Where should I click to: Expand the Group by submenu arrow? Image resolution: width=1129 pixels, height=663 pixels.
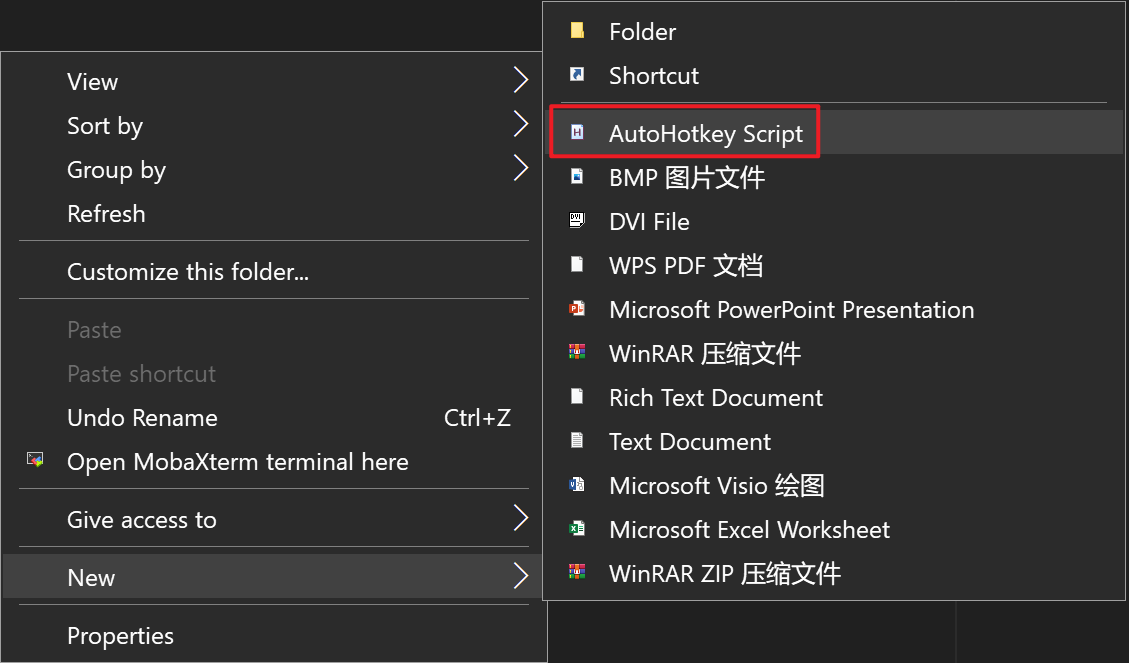[x=521, y=168]
